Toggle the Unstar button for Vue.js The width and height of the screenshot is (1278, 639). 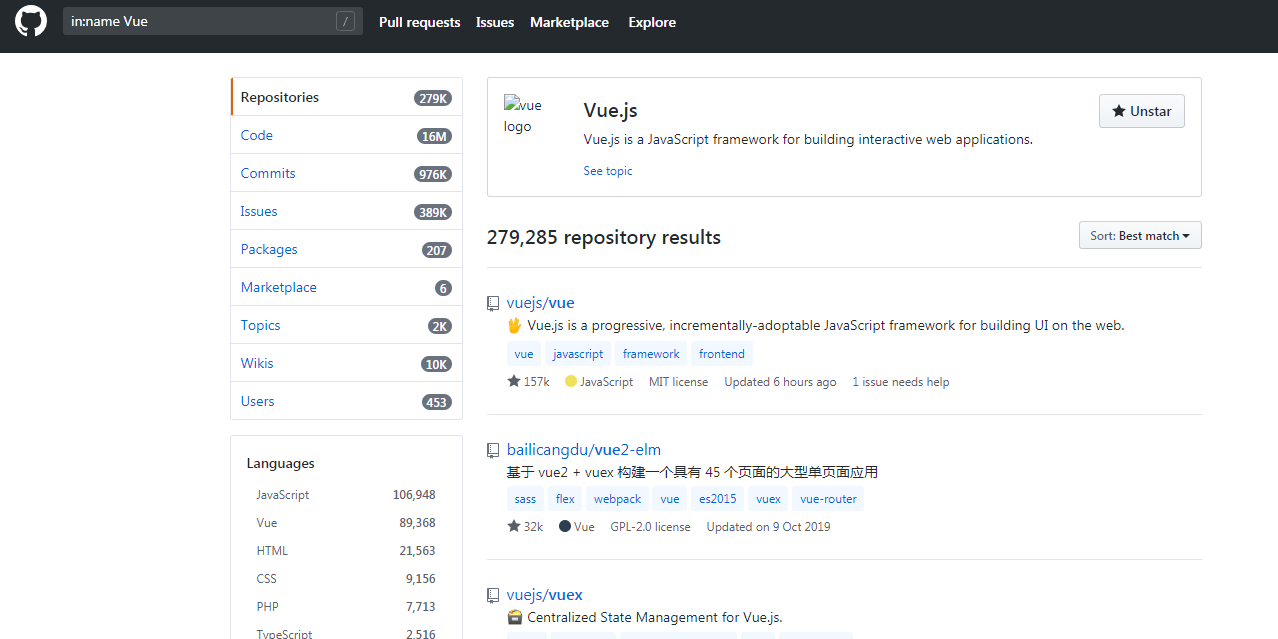tap(1142, 111)
